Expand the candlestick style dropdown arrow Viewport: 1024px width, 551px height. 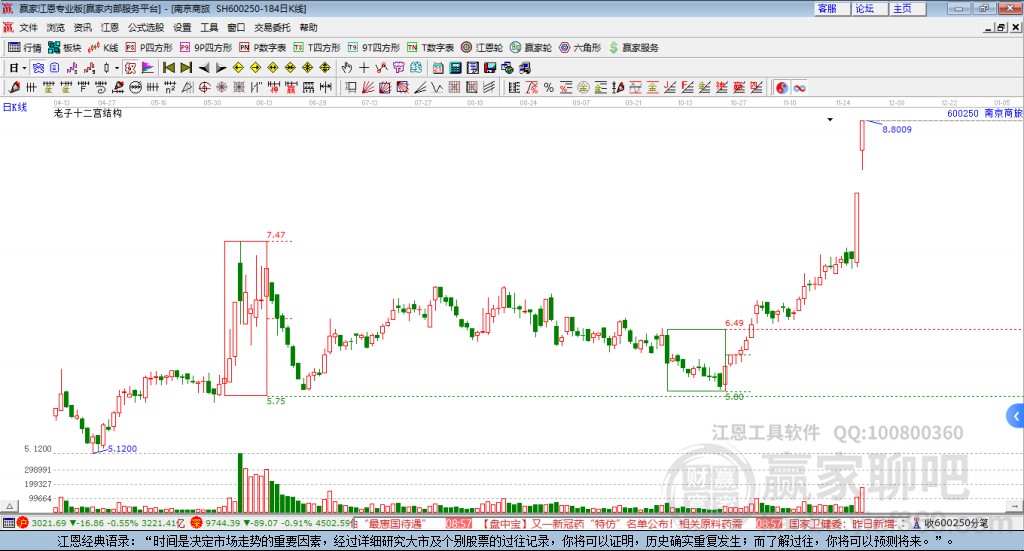coord(117,68)
